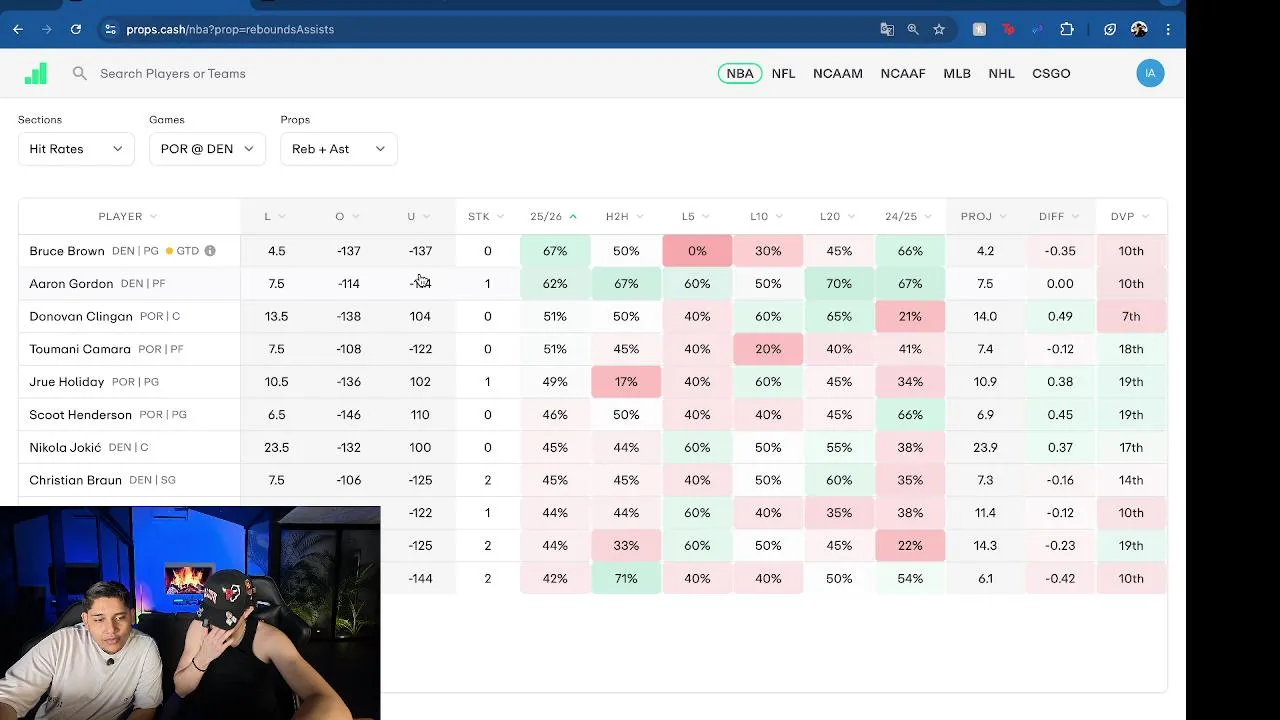
Task: Click the energy saver leaf icon
Action: [1110, 29]
